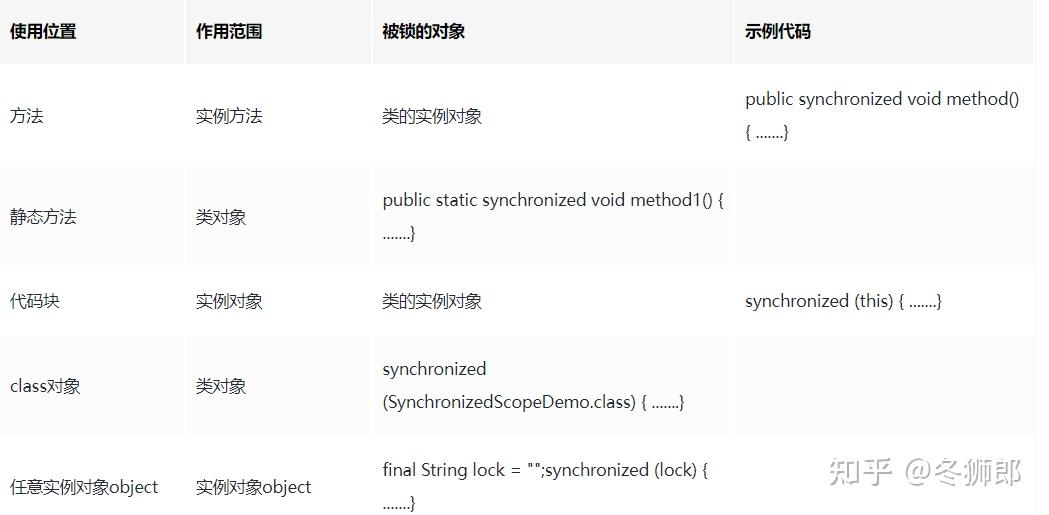Click 类对象 in the 静态方法 row
This screenshot has width=1049, height=515.
coord(221,217)
